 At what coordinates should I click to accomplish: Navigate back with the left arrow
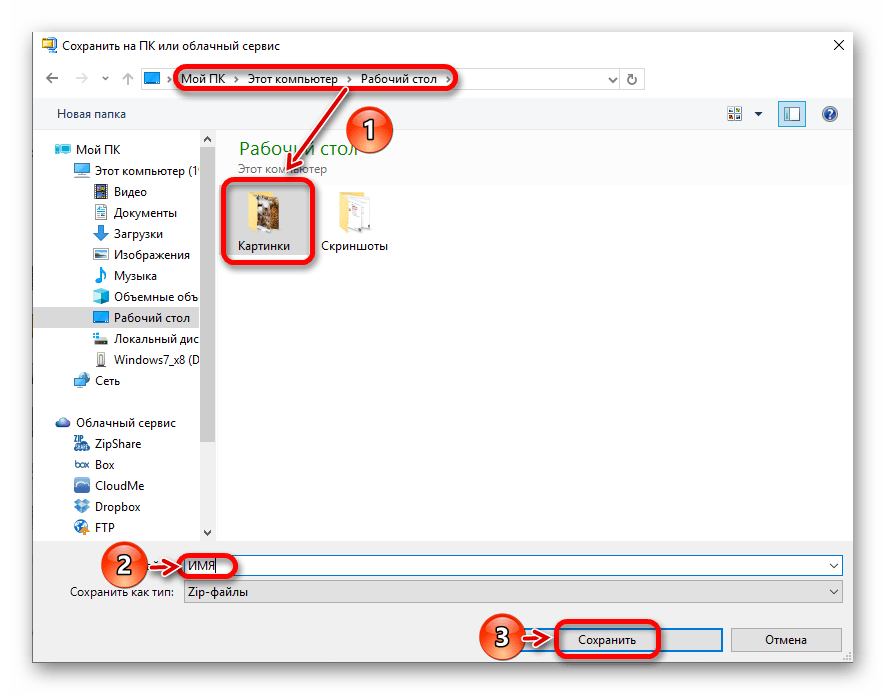tap(52, 79)
